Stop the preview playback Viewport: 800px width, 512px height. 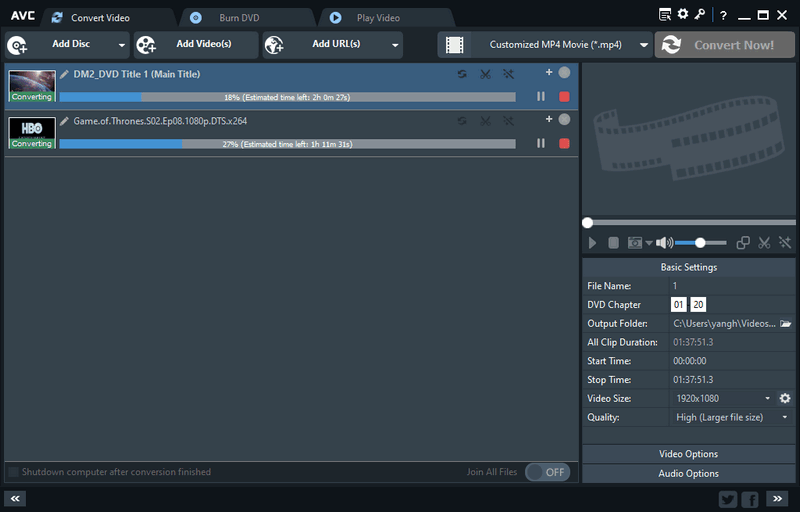coord(613,243)
